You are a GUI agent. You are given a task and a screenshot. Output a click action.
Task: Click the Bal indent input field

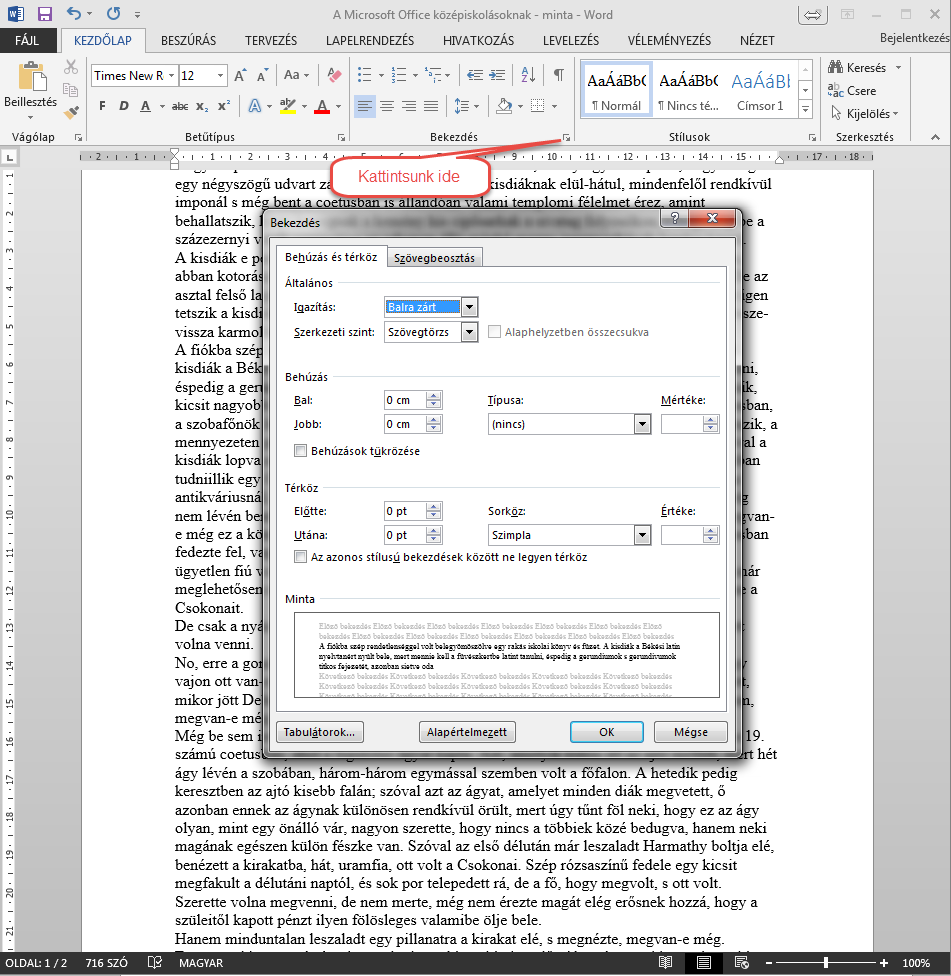point(405,400)
